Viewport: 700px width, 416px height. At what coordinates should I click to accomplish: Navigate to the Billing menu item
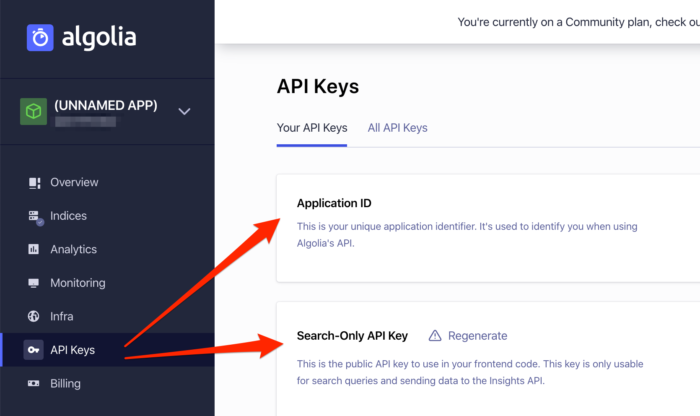coord(65,383)
